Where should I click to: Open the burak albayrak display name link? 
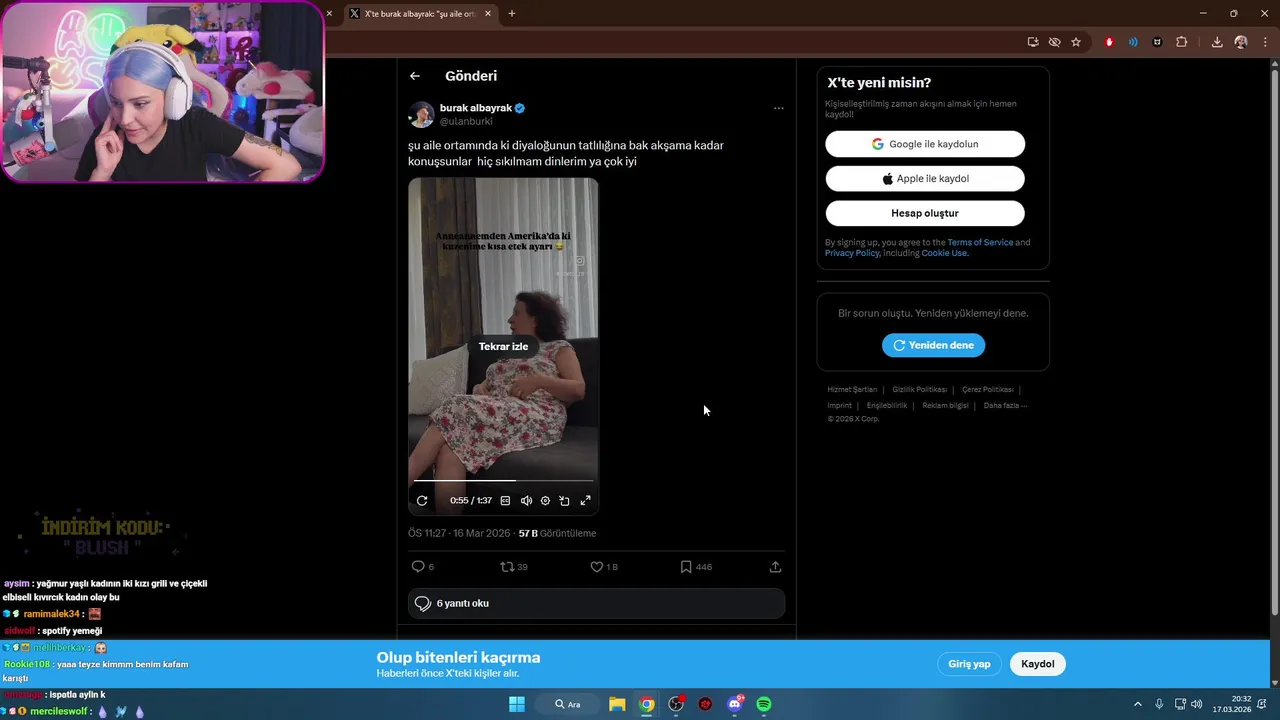point(476,108)
